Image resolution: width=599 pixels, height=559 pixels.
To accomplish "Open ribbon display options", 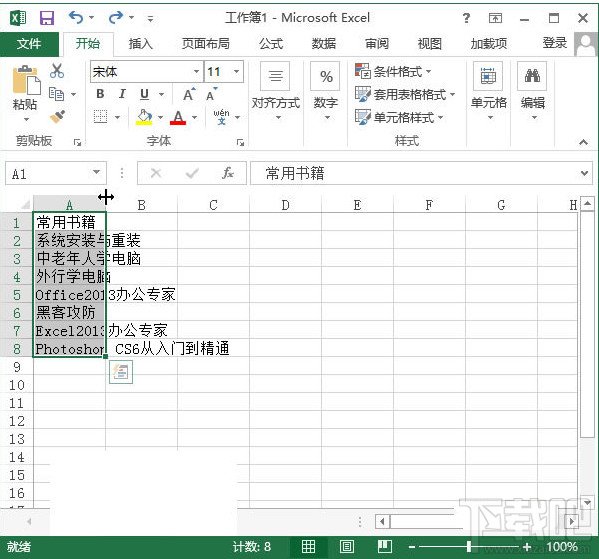I will (495, 18).
